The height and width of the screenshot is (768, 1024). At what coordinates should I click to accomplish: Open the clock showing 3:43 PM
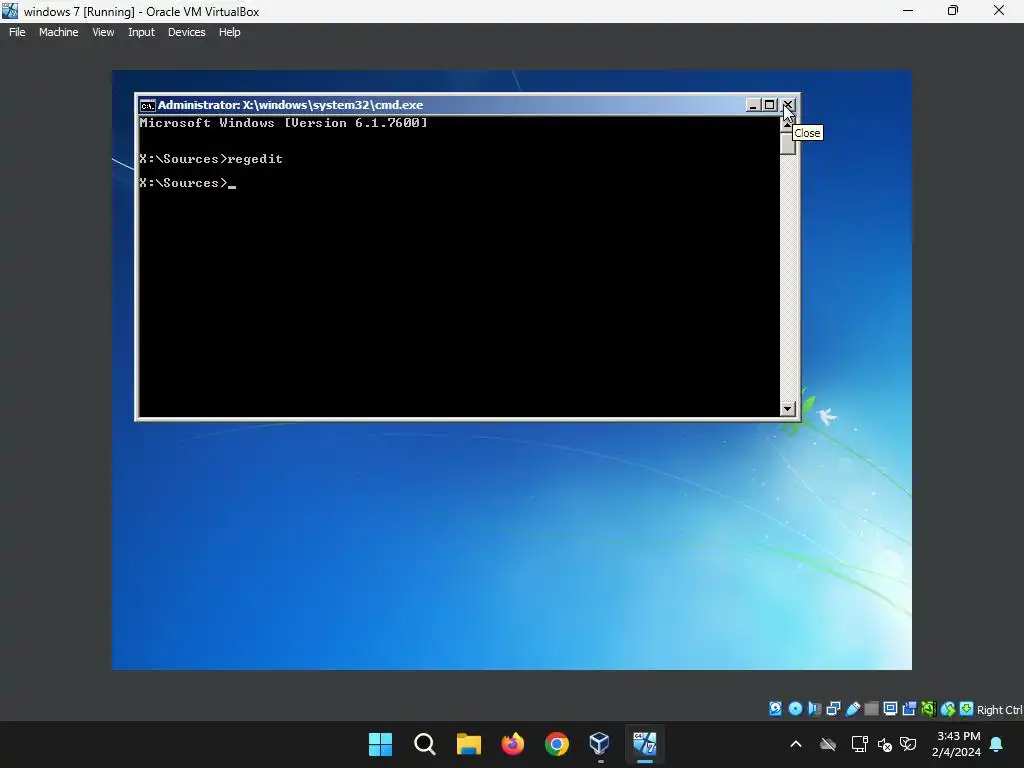pyautogui.click(x=957, y=744)
